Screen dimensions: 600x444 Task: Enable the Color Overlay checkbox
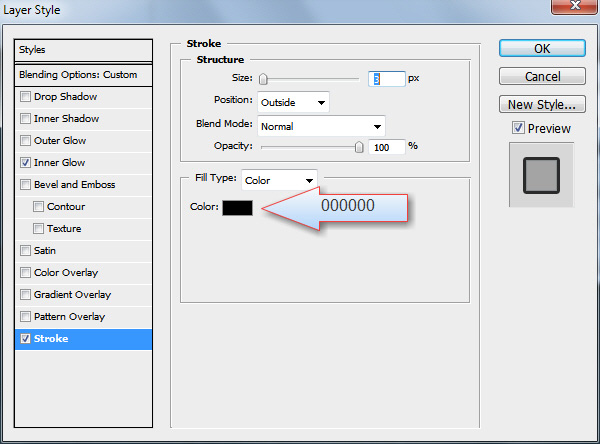point(25,273)
